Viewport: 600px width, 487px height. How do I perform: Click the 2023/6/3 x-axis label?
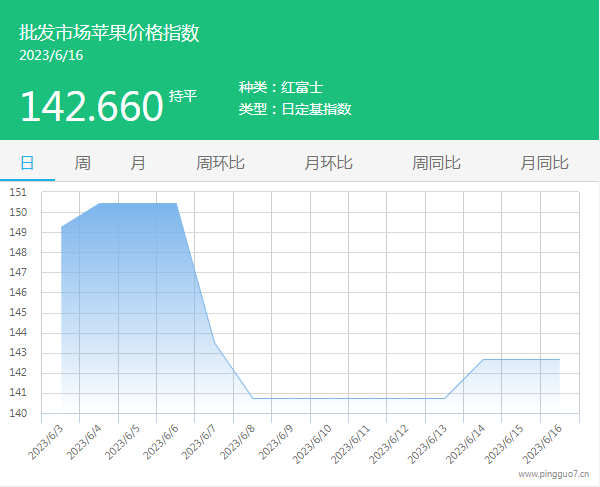(47, 443)
